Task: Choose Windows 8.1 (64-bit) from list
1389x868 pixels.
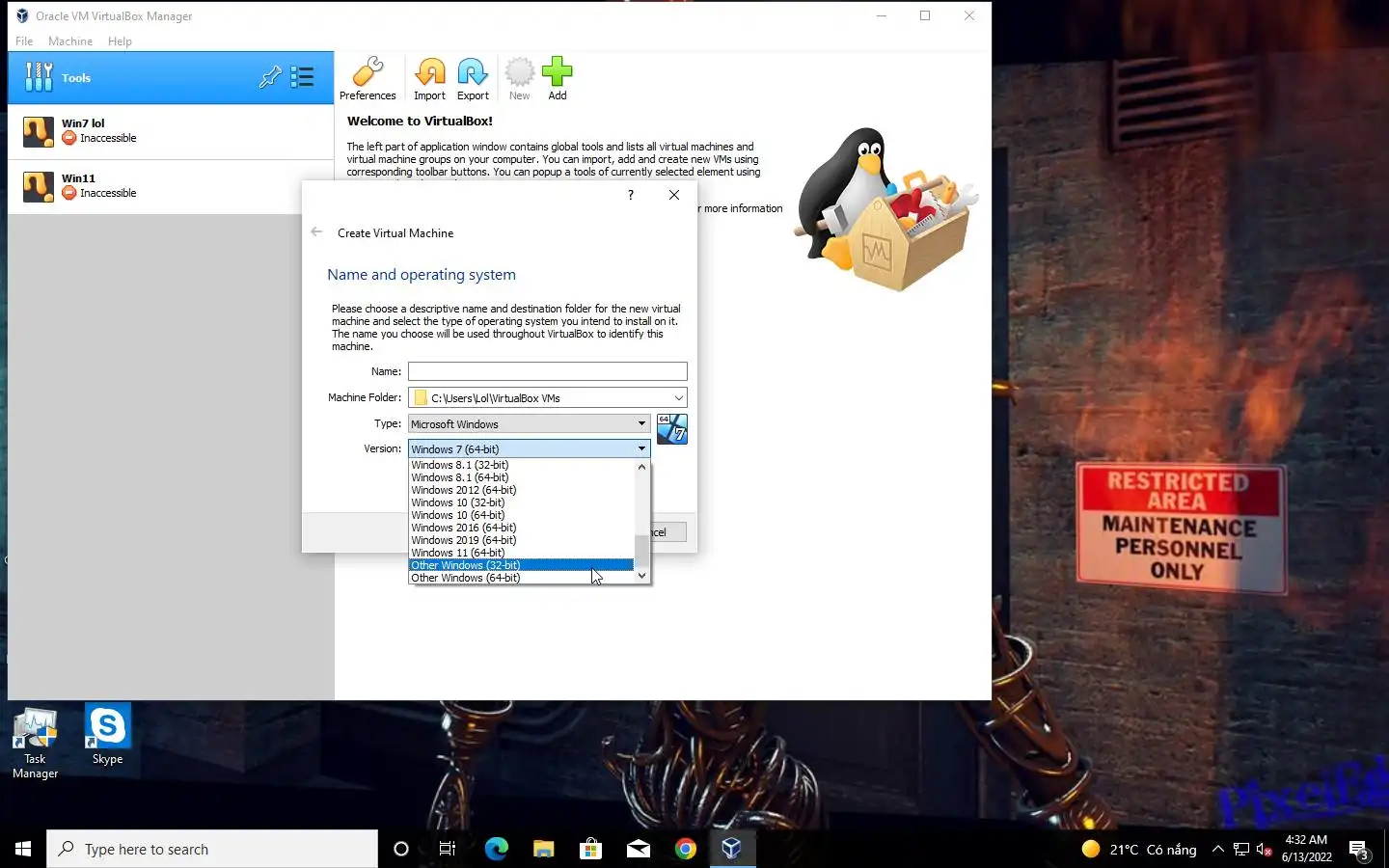Action: click(x=521, y=477)
